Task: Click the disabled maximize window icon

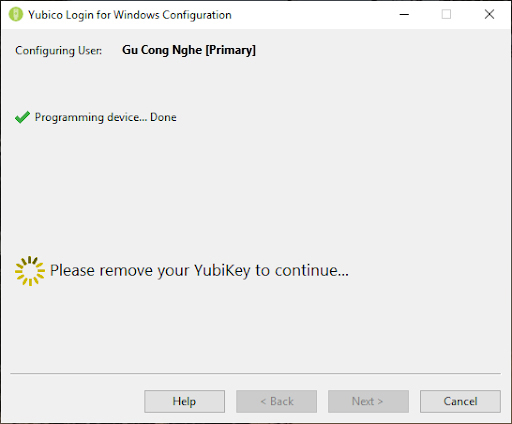Action: (446, 14)
